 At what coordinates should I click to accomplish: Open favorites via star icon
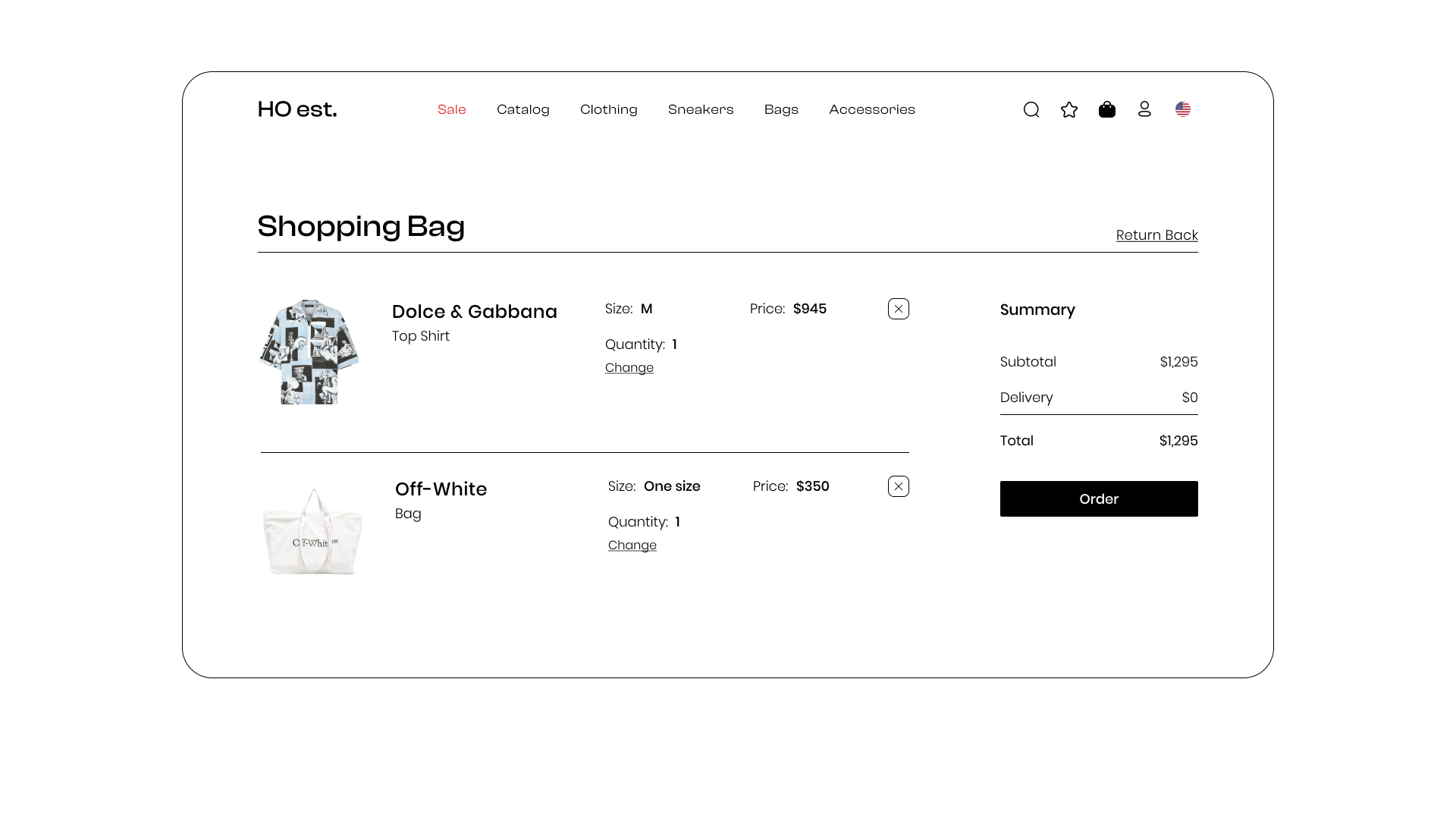(x=1069, y=110)
